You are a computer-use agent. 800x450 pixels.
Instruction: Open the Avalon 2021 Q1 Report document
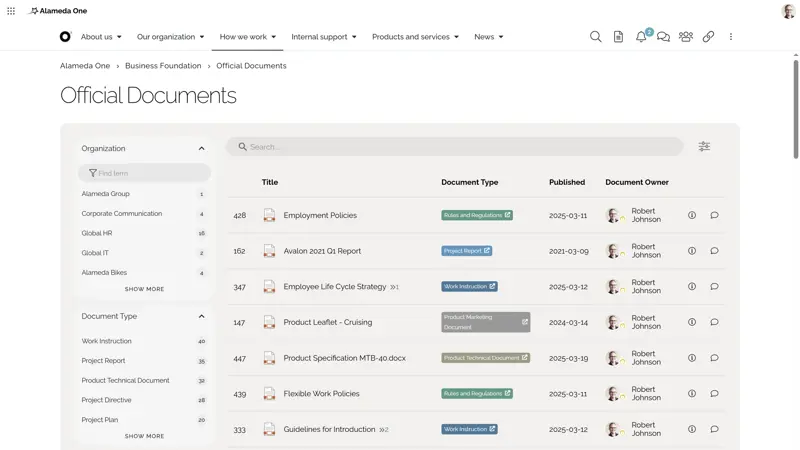[x=322, y=251]
